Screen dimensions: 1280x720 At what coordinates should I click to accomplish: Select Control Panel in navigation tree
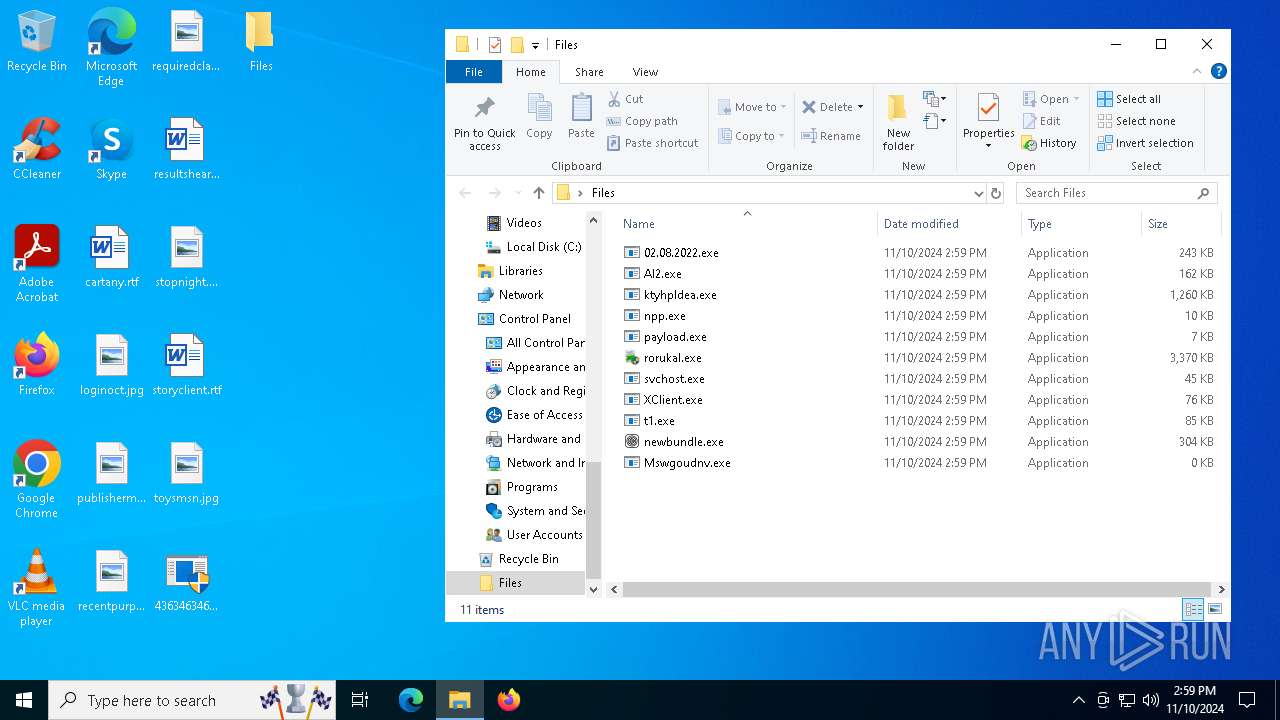pyautogui.click(x=524, y=319)
